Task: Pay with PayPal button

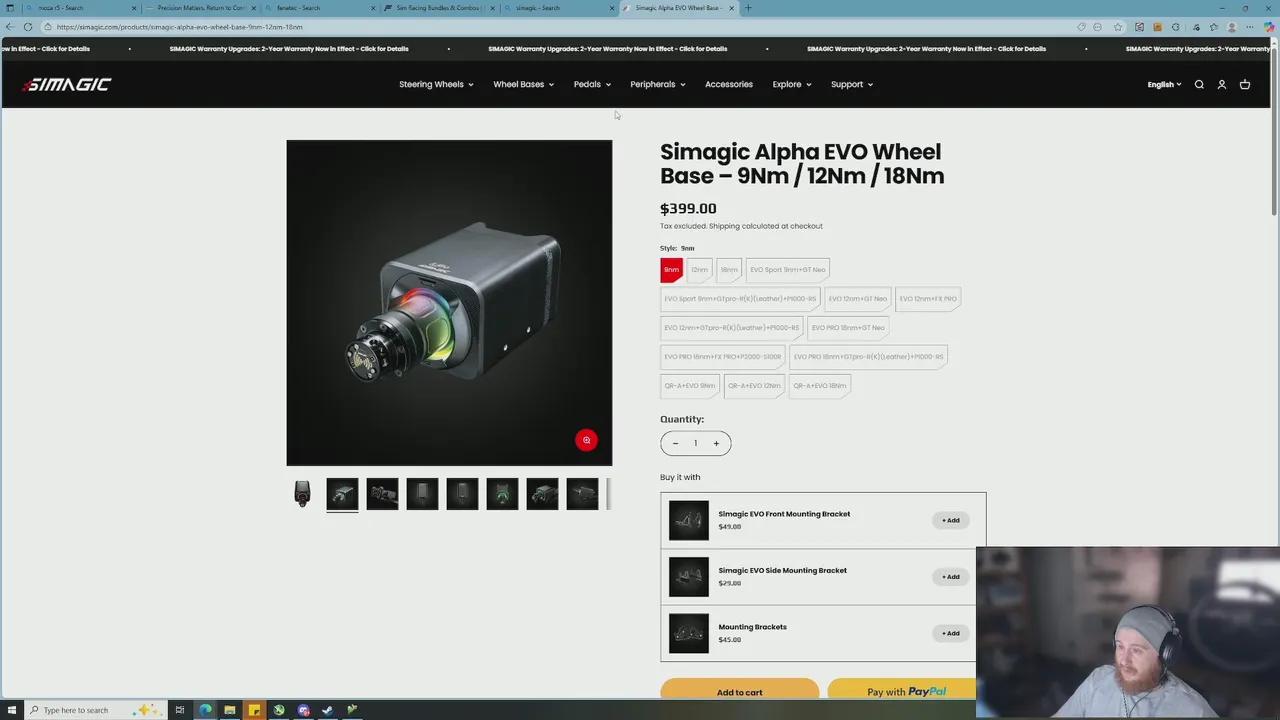Action: [x=901, y=691]
